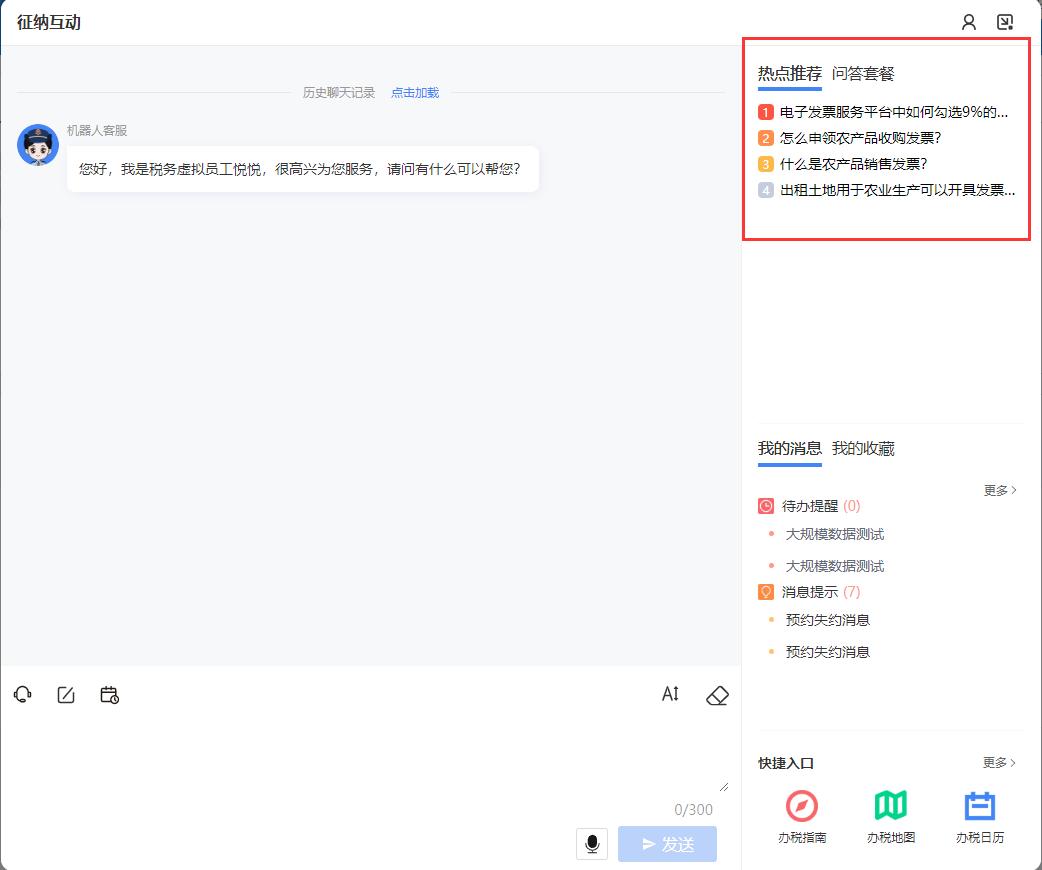Open 办税指南 in quick entry
1042x870 pixels.
point(800,812)
